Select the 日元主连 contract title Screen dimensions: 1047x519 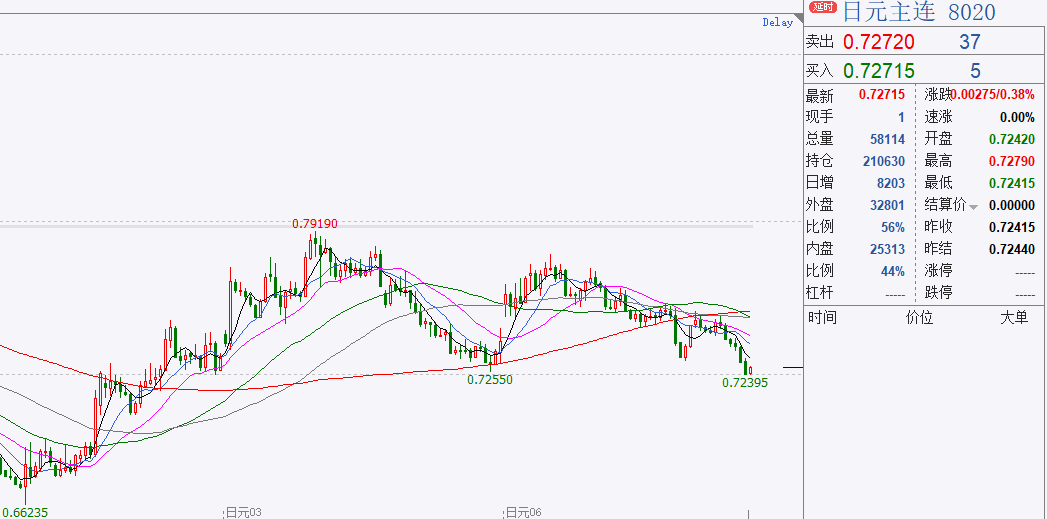(x=890, y=11)
